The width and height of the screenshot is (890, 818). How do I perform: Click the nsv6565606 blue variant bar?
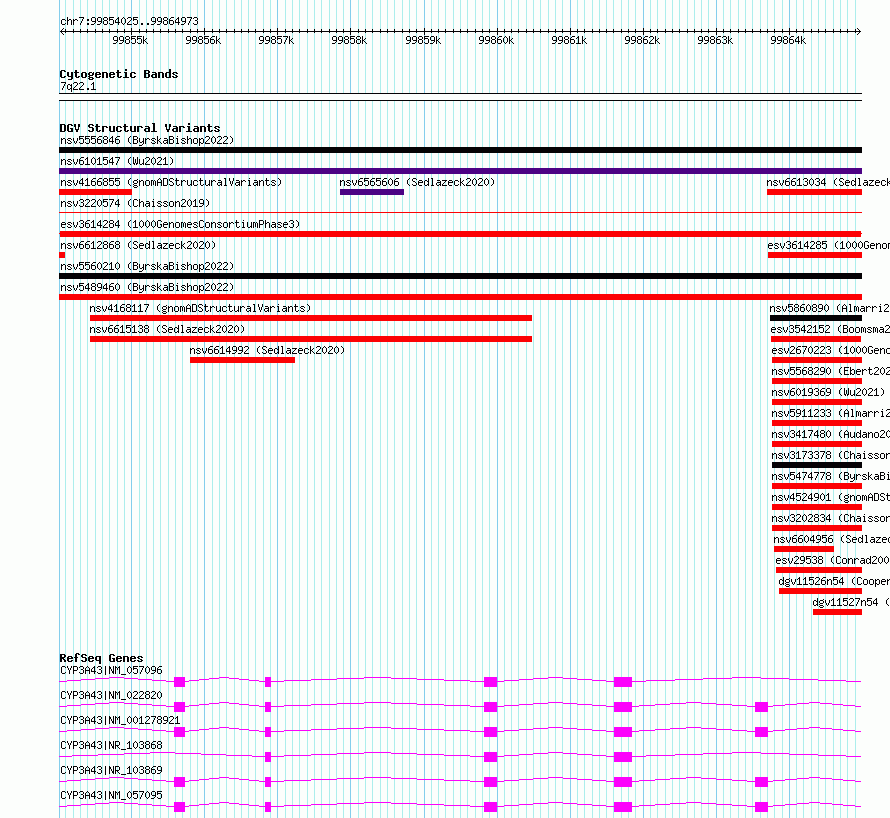click(x=371, y=192)
